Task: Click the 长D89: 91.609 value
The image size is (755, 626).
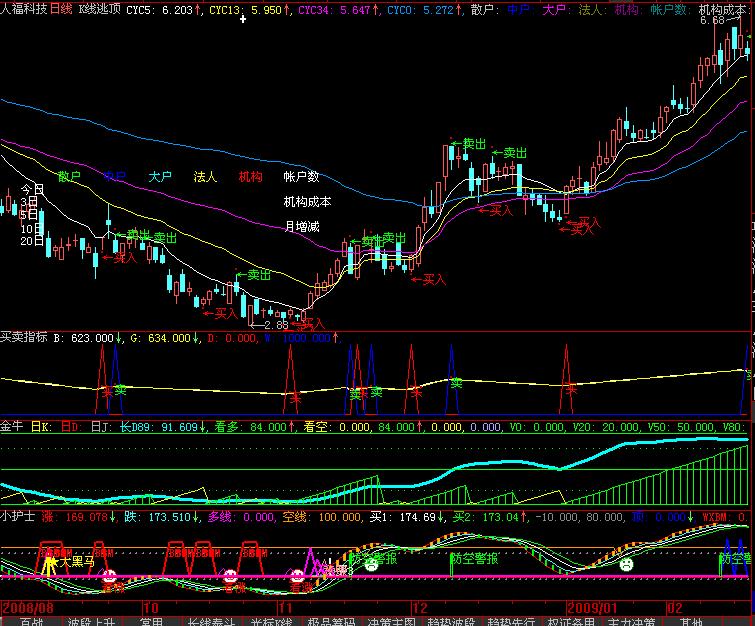Action: click(x=164, y=427)
